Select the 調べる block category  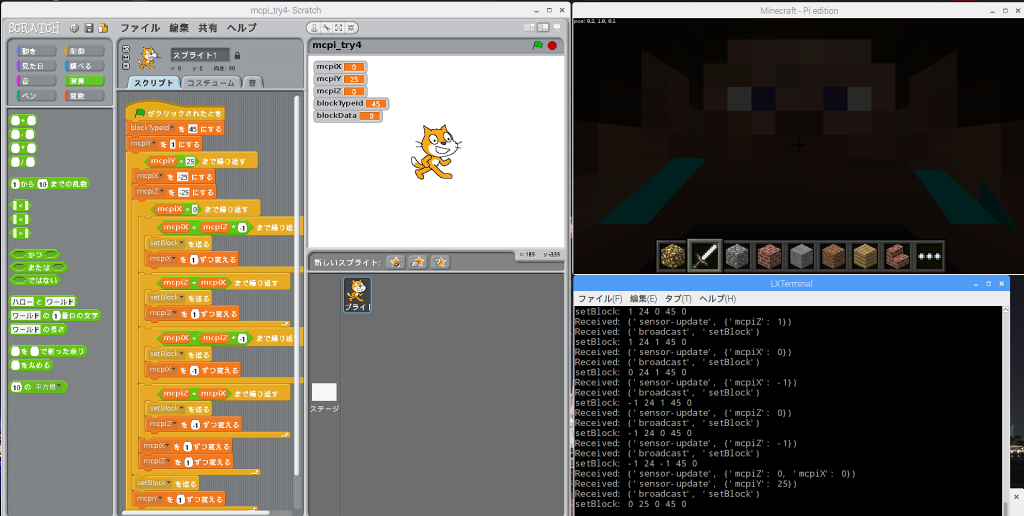pyautogui.click(x=84, y=65)
